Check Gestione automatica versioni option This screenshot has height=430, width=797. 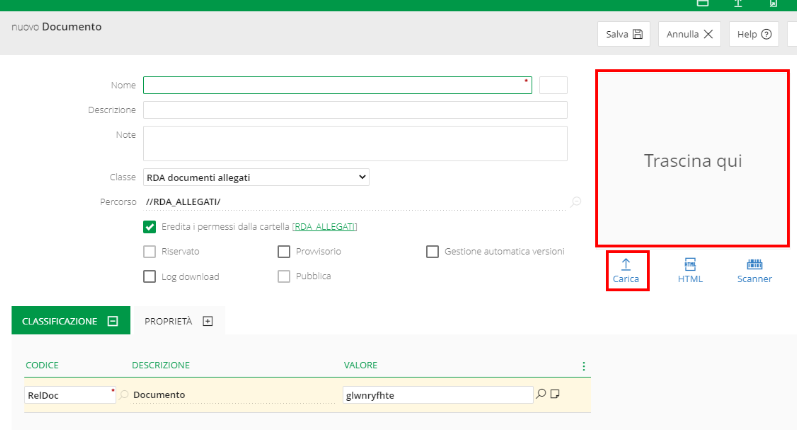point(433,252)
